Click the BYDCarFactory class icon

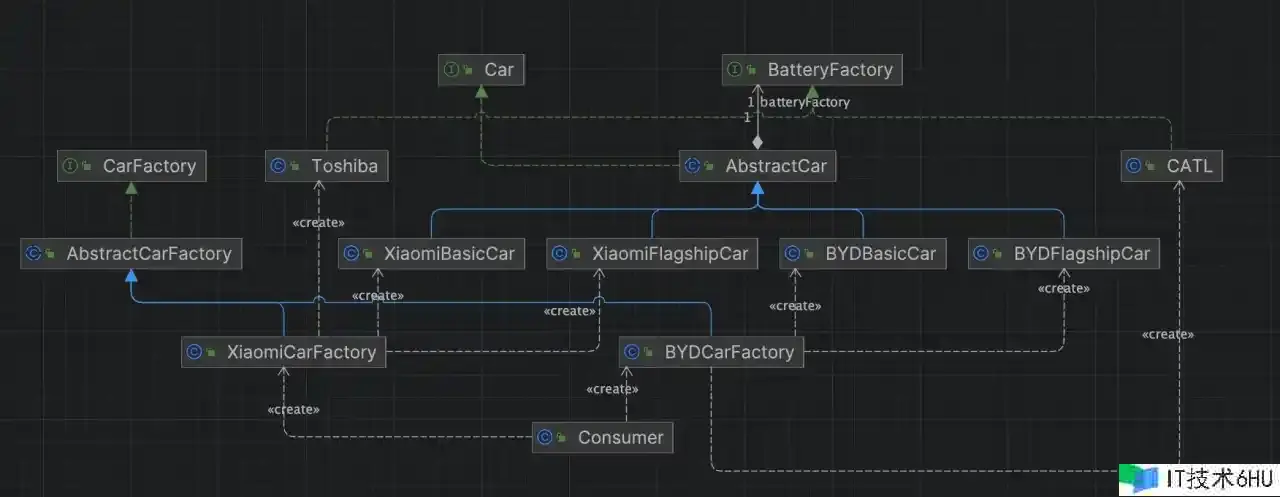pos(632,352)
